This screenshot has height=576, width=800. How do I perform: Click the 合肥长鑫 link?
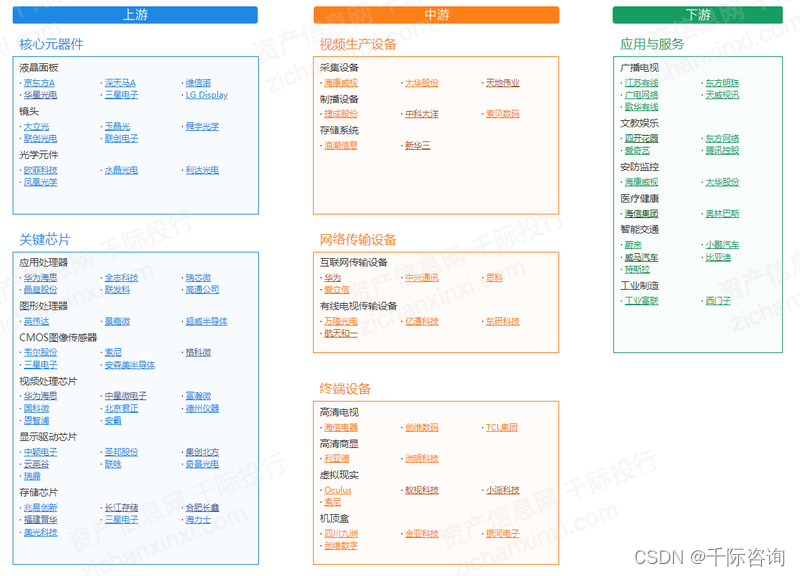point(202,508)
